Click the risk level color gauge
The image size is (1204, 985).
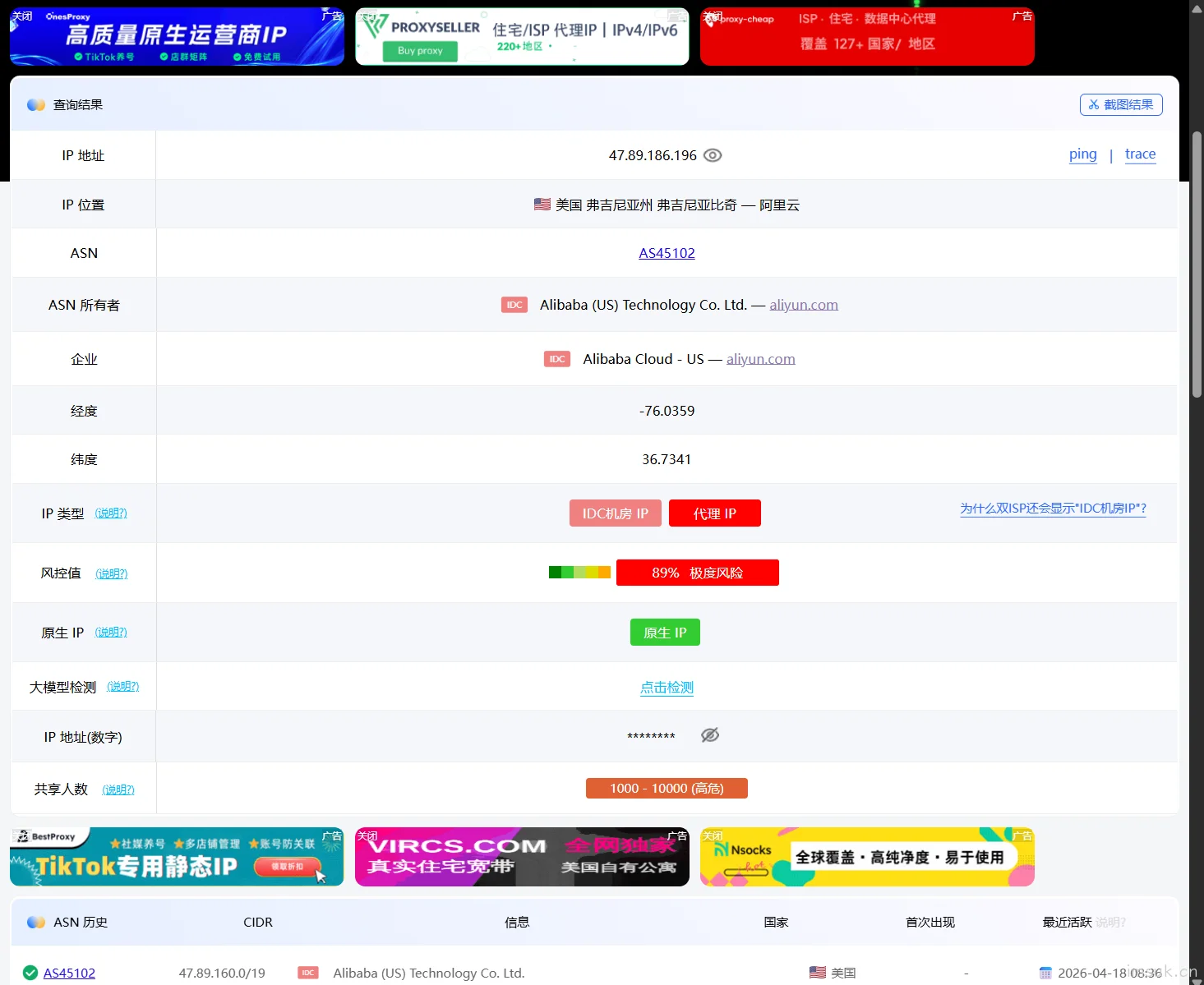[x=579, y=573]
